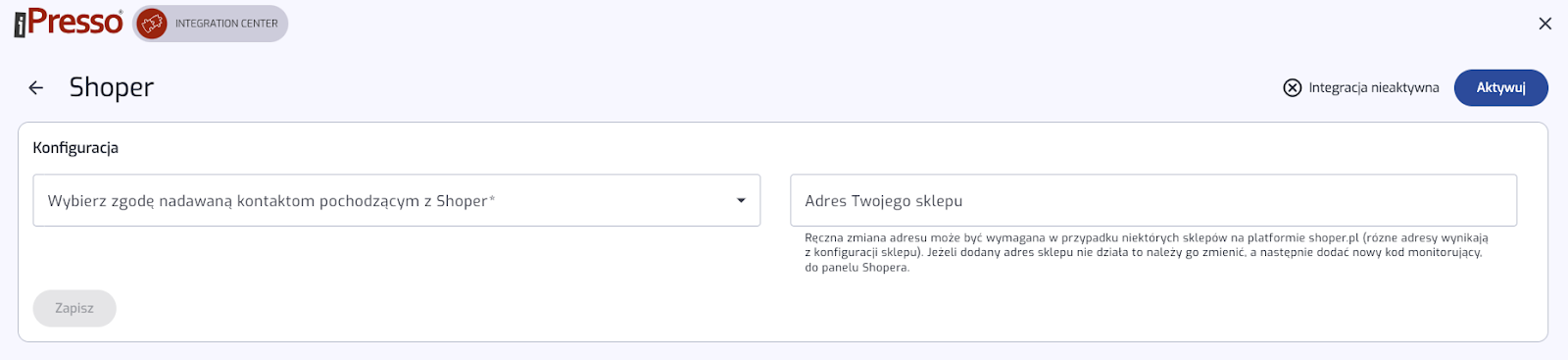Click the black "i" mark in the iPresso logo
The width and height of the screenshot is (1568, 360).
tap(20, 26)
